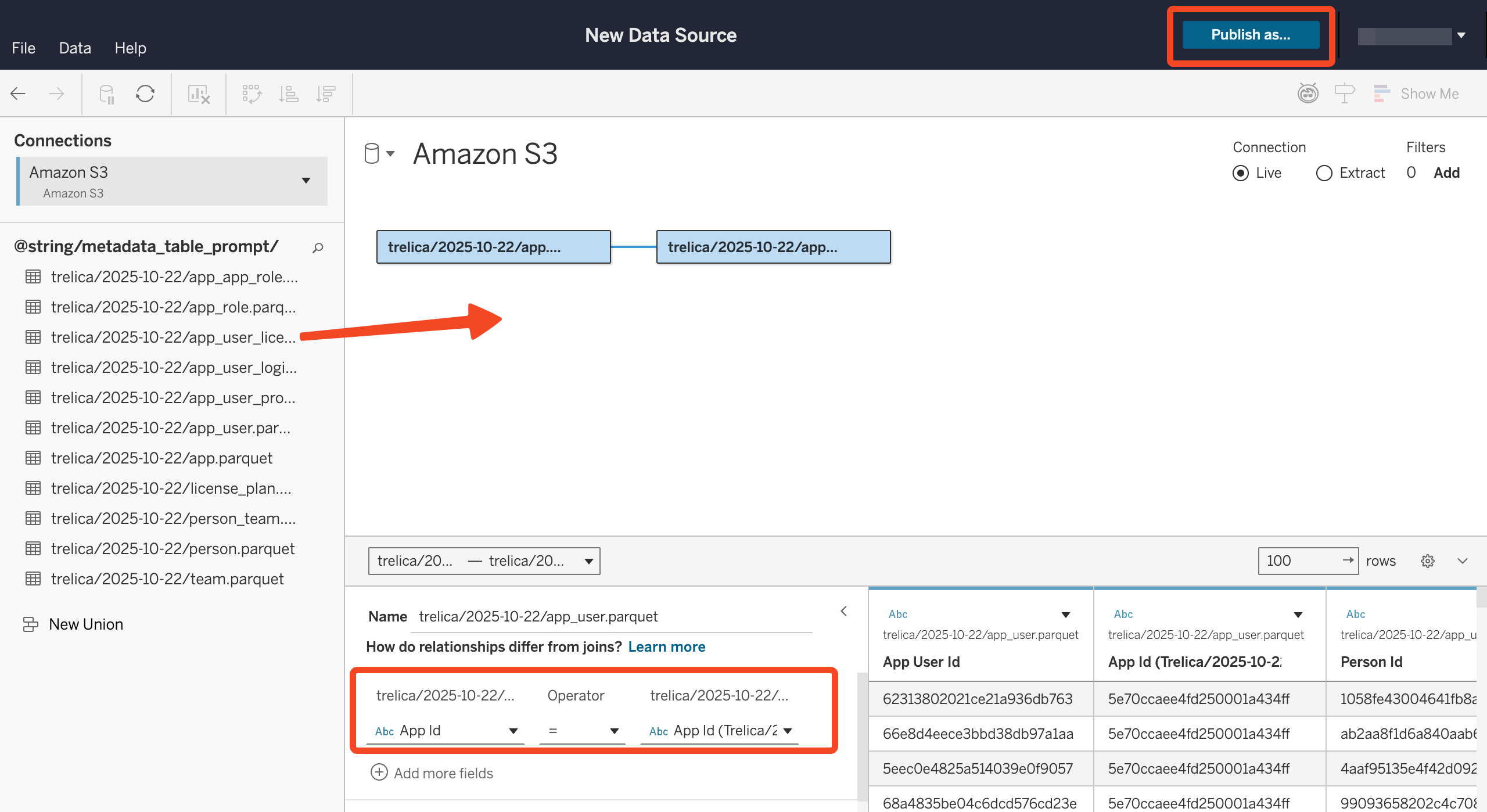Select Extract connection radio button
The height and width of the screenshot is (812, 1487).
(1324, 173)
